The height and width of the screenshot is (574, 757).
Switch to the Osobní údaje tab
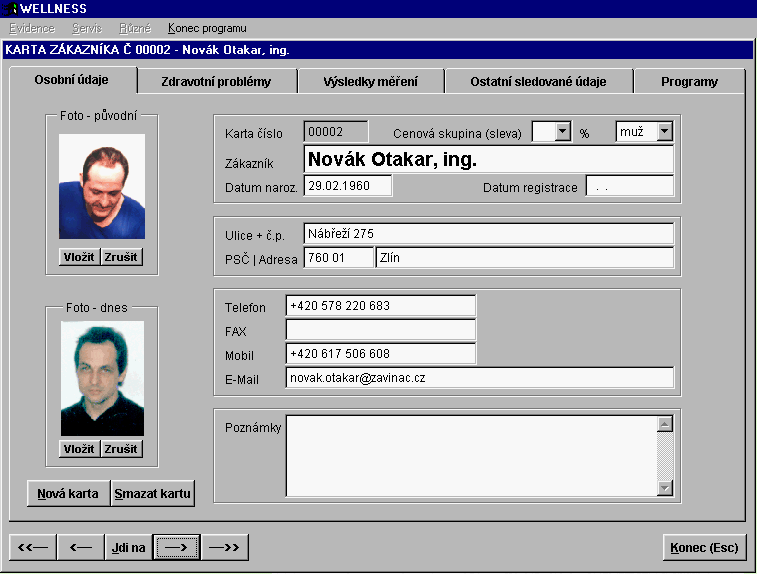click(x=71, y=80)
